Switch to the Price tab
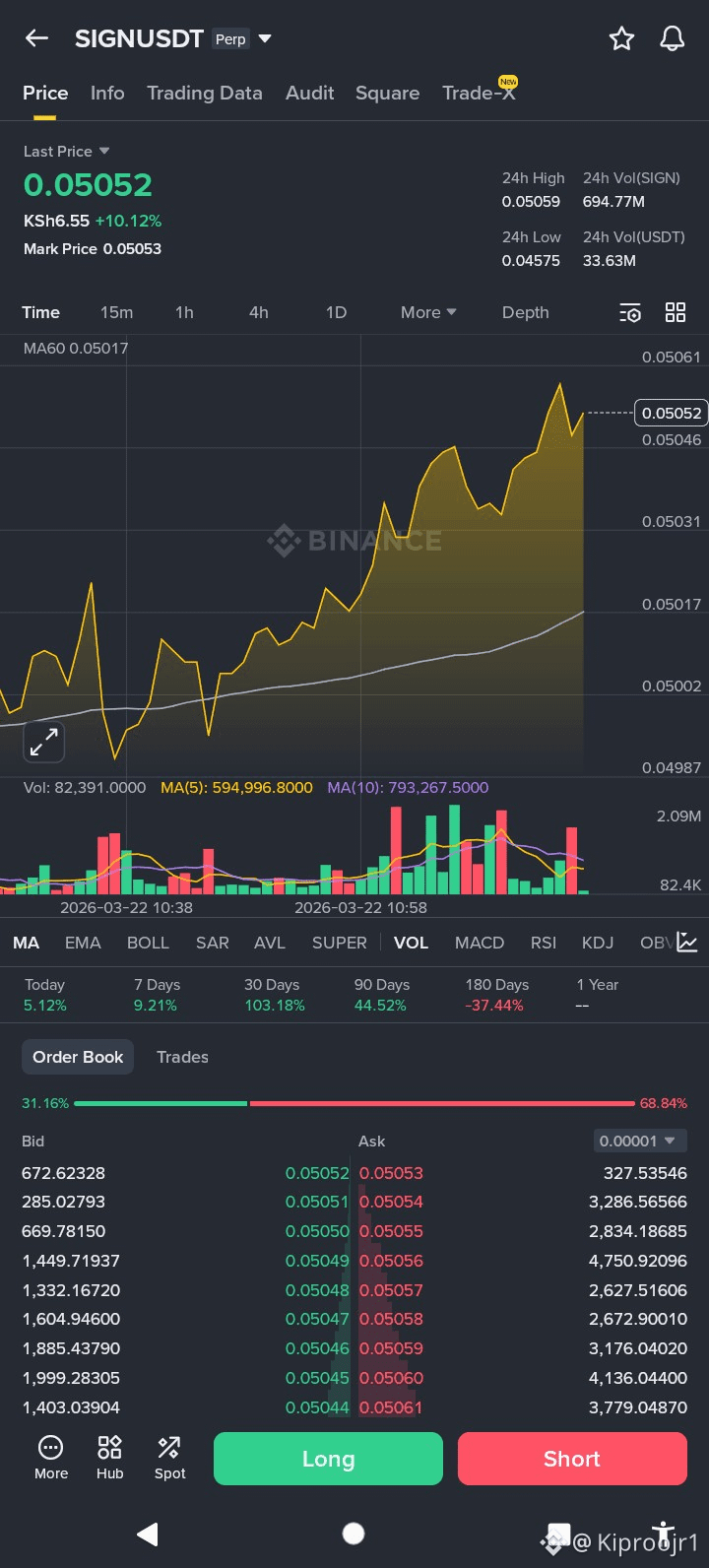The height and width of the screenshot is (1568, 709). 45,93
